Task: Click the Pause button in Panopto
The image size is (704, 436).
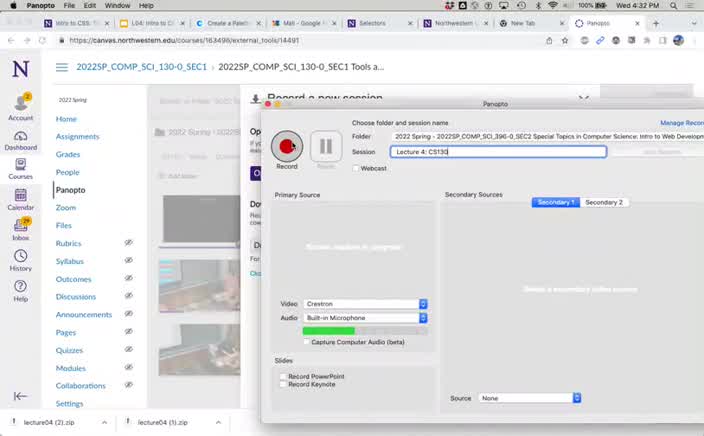Action: (x=325, y=147)
